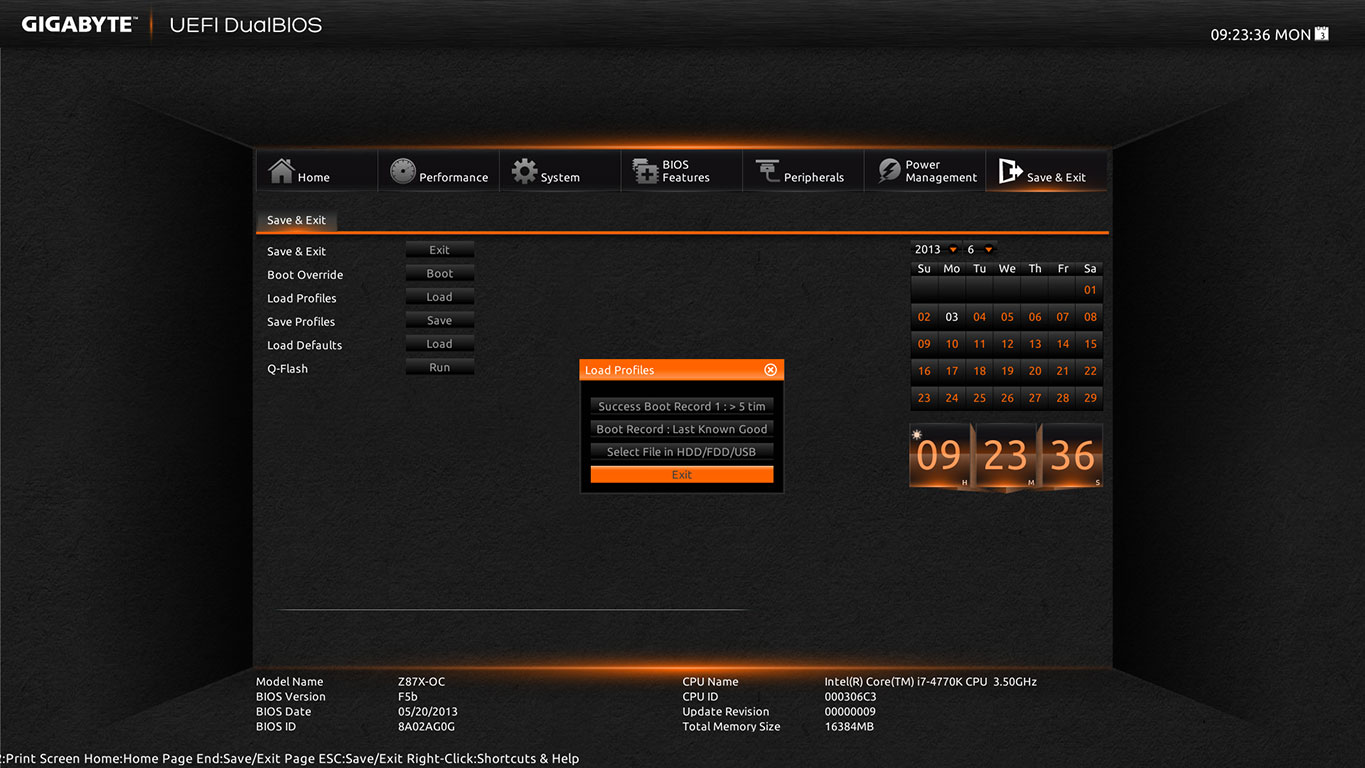Open the month 6 dropdown arrow
Image resolution: width=1365 pixels, height=768 pixels.
click(989, 250)
